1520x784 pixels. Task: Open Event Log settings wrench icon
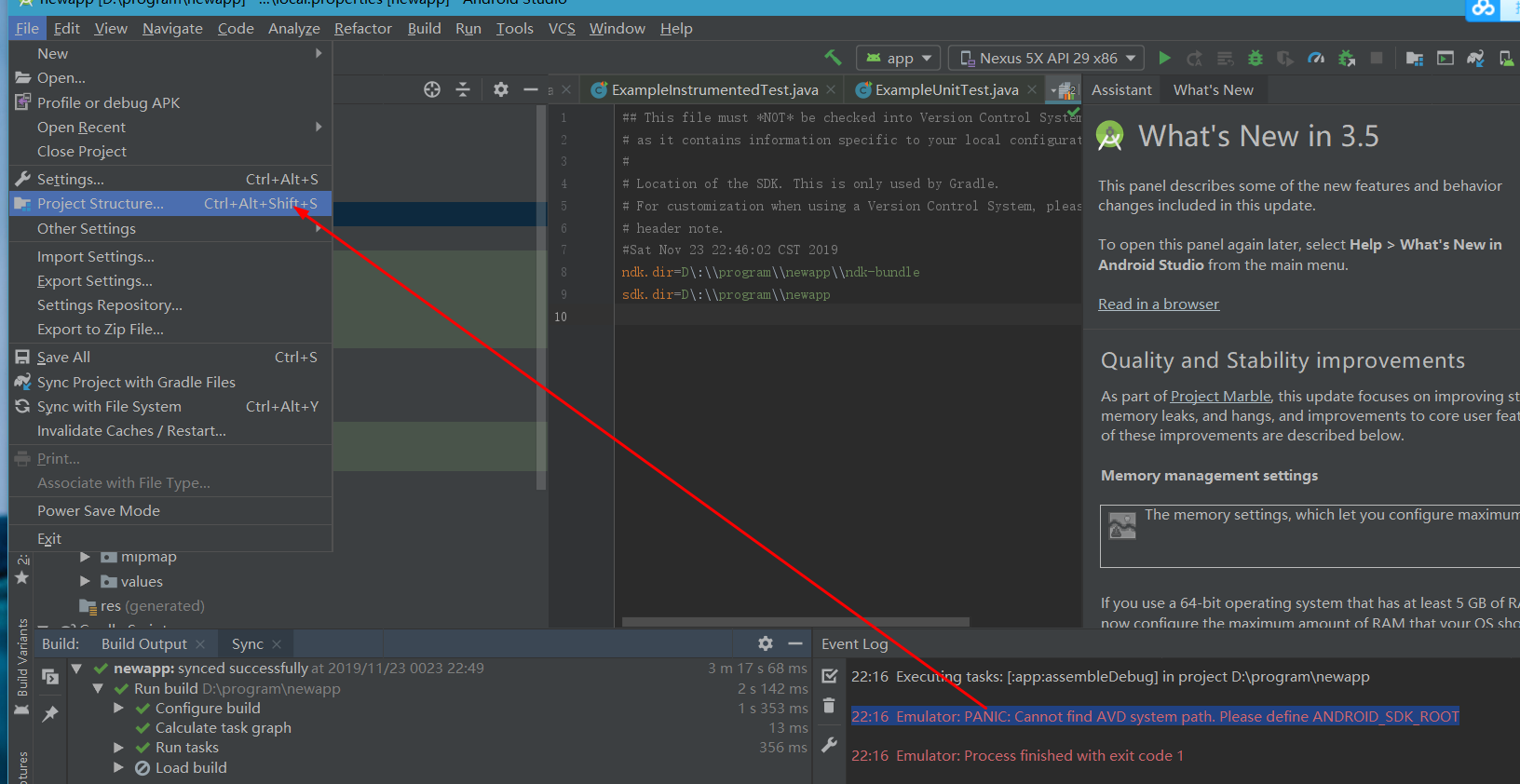830,745
